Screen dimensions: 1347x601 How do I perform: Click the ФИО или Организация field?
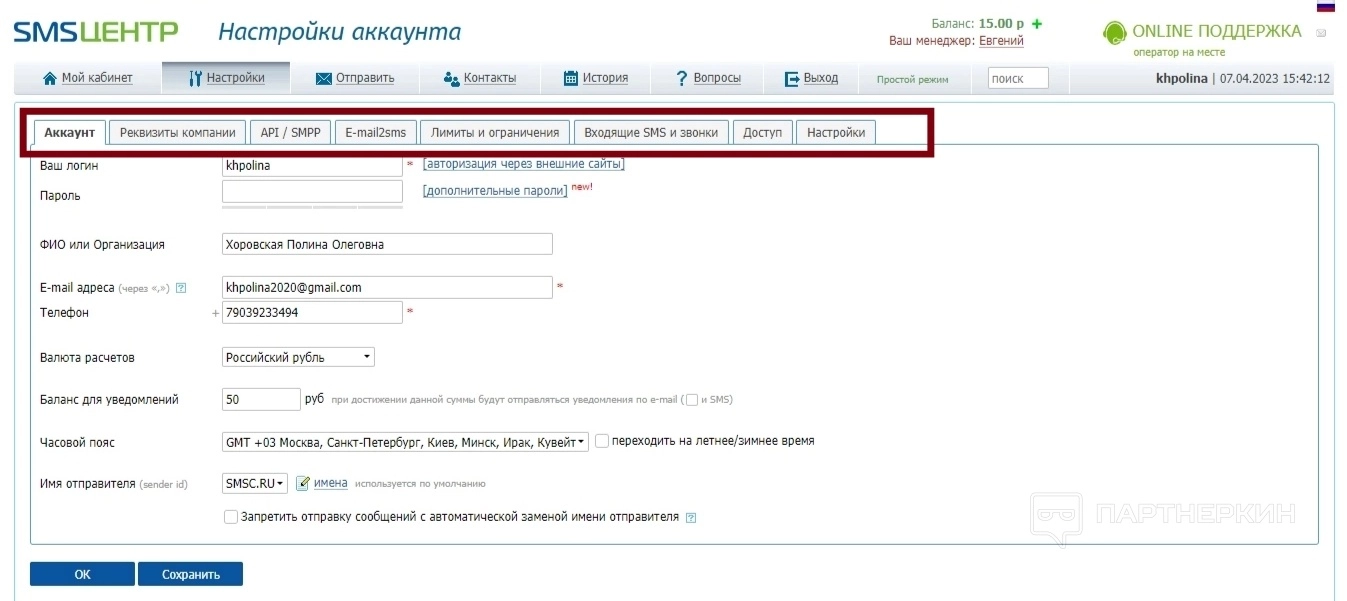[387, 244]
